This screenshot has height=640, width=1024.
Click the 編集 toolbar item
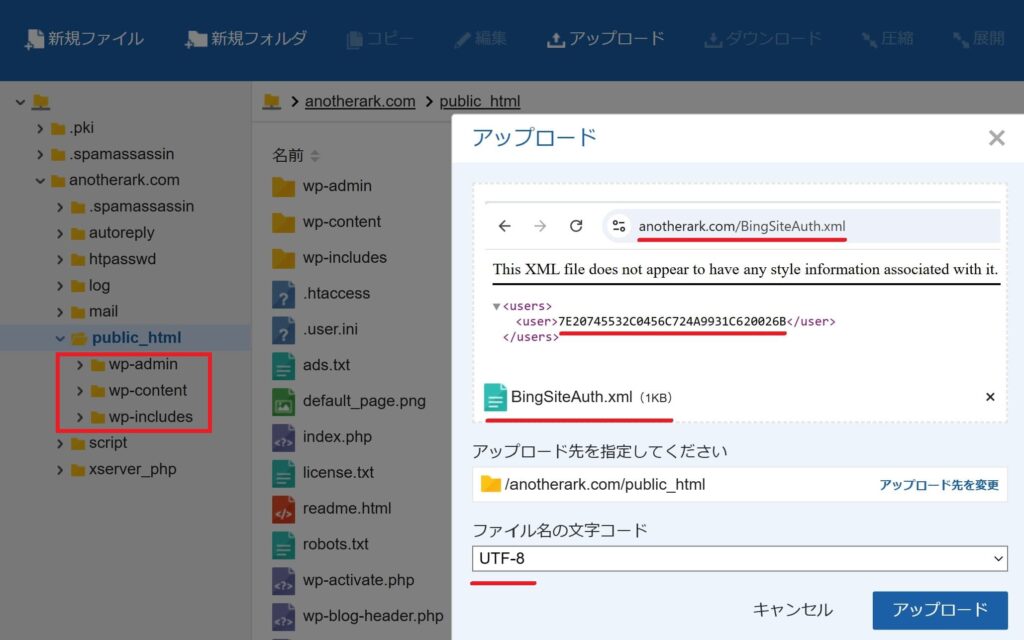click(481, 39)
